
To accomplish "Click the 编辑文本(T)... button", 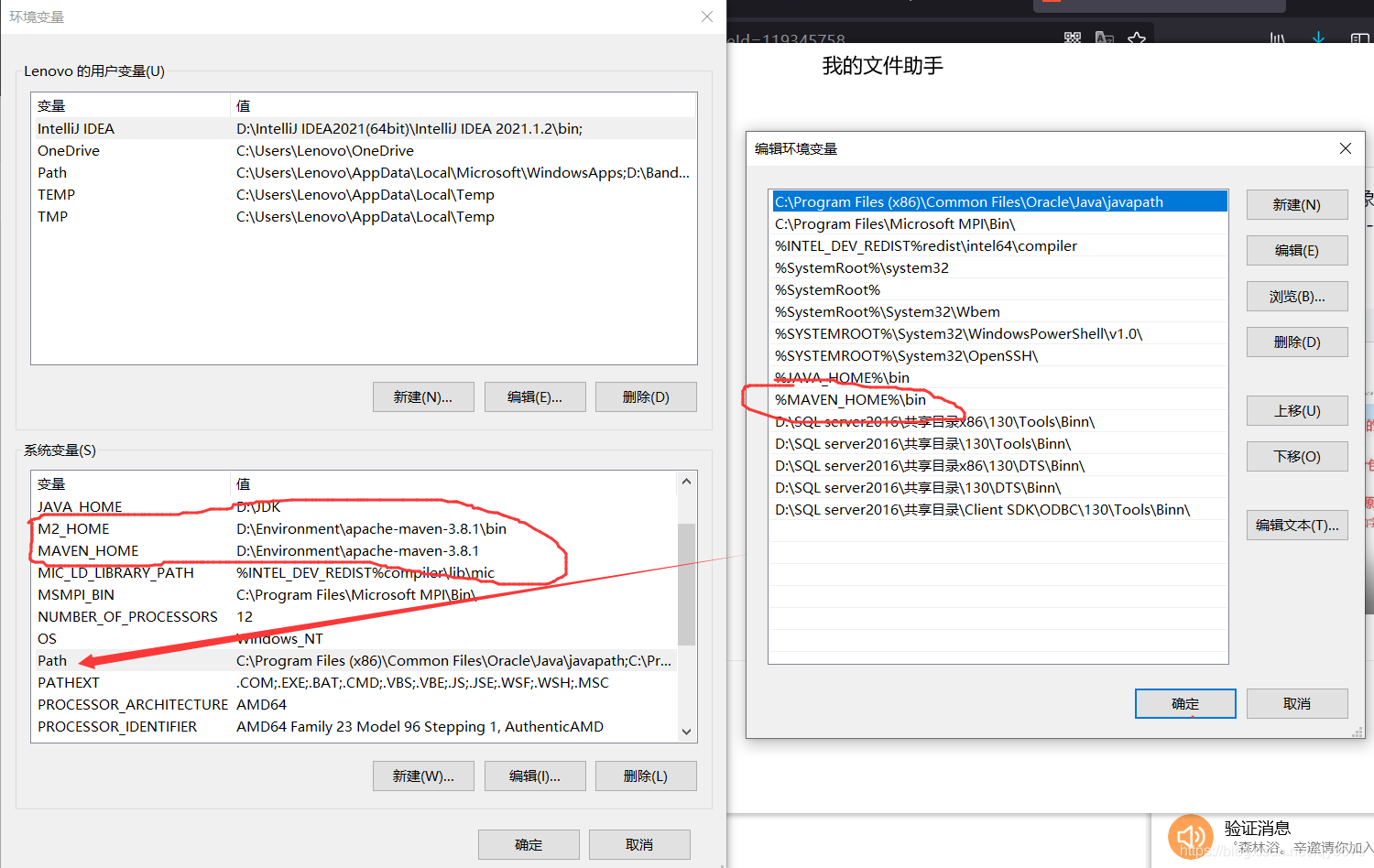I will (1297, 525).
